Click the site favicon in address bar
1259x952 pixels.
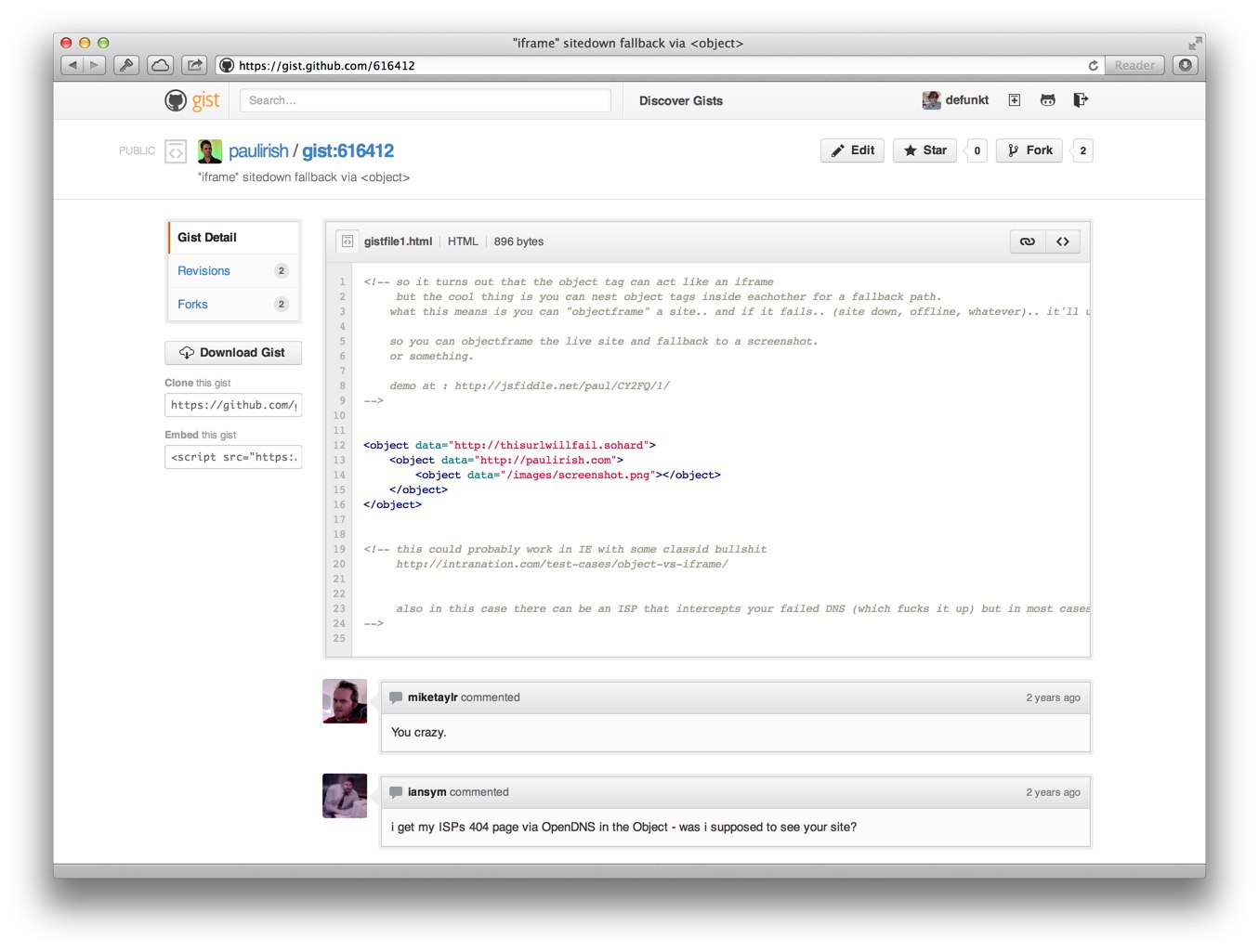pyautogui.click(x=227, y=66)
